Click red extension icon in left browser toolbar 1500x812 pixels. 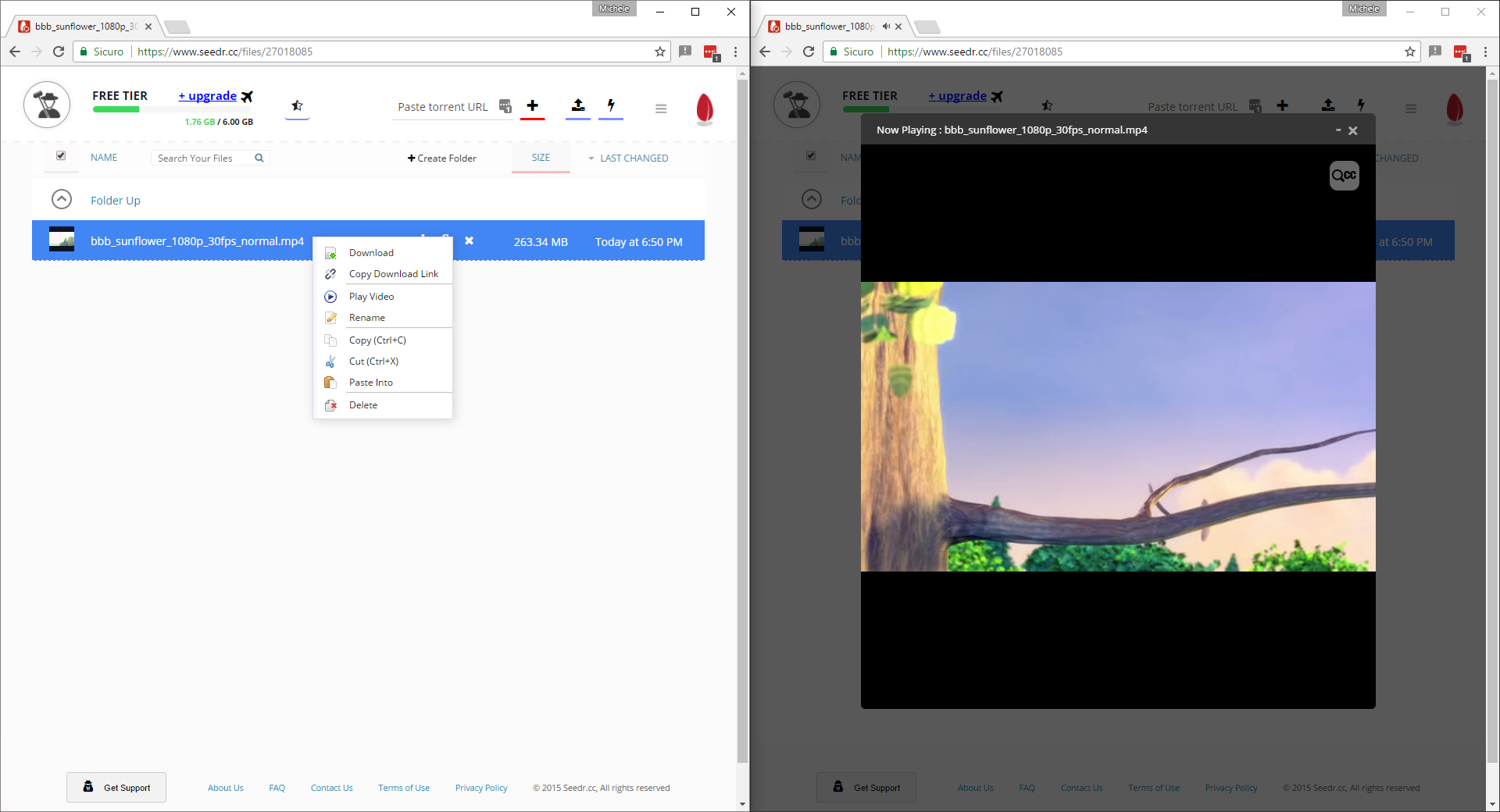711,52
